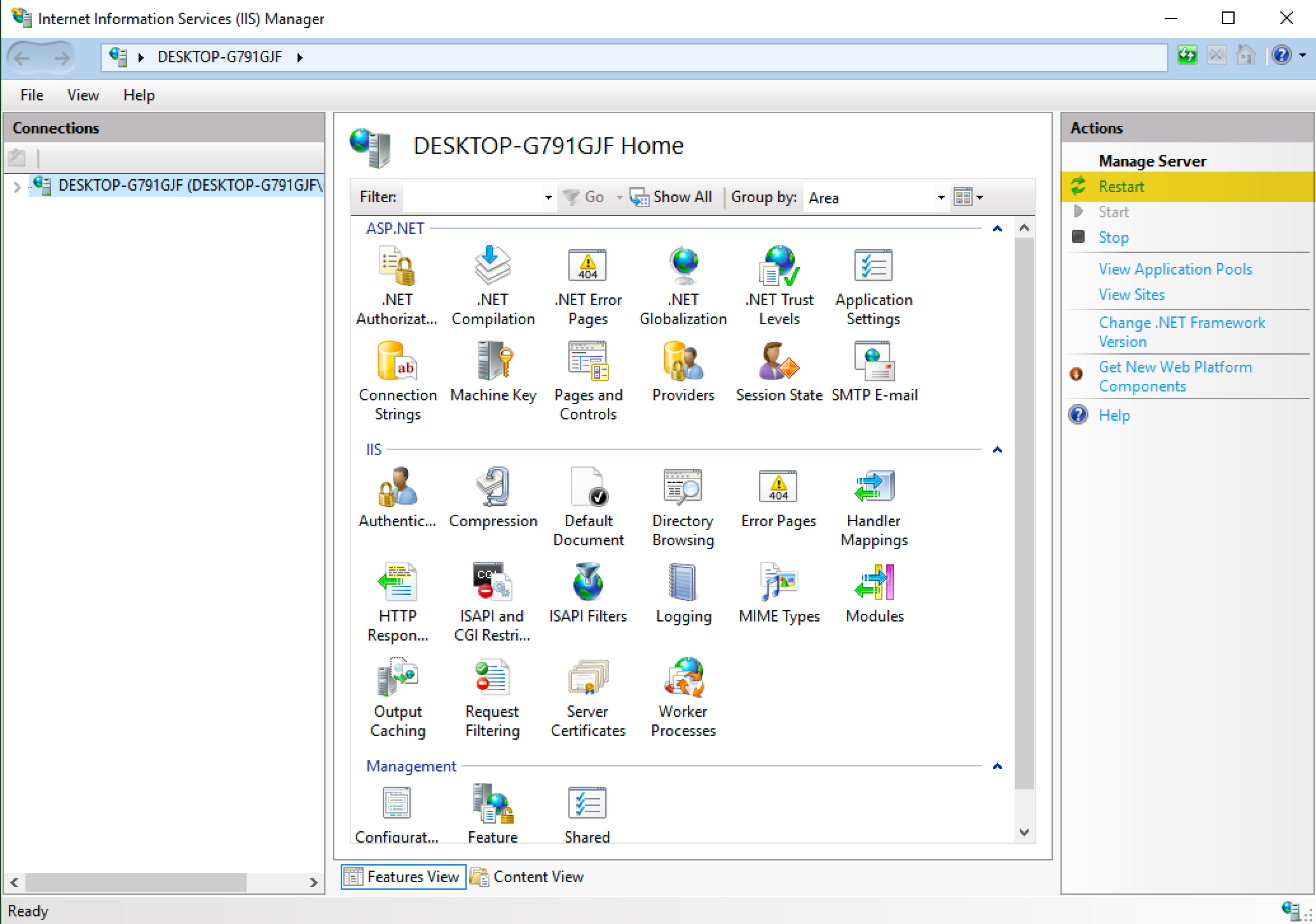1316x924 pixels.
Task: Open the view mode icons dropdown
Action: tap(968, 197)
